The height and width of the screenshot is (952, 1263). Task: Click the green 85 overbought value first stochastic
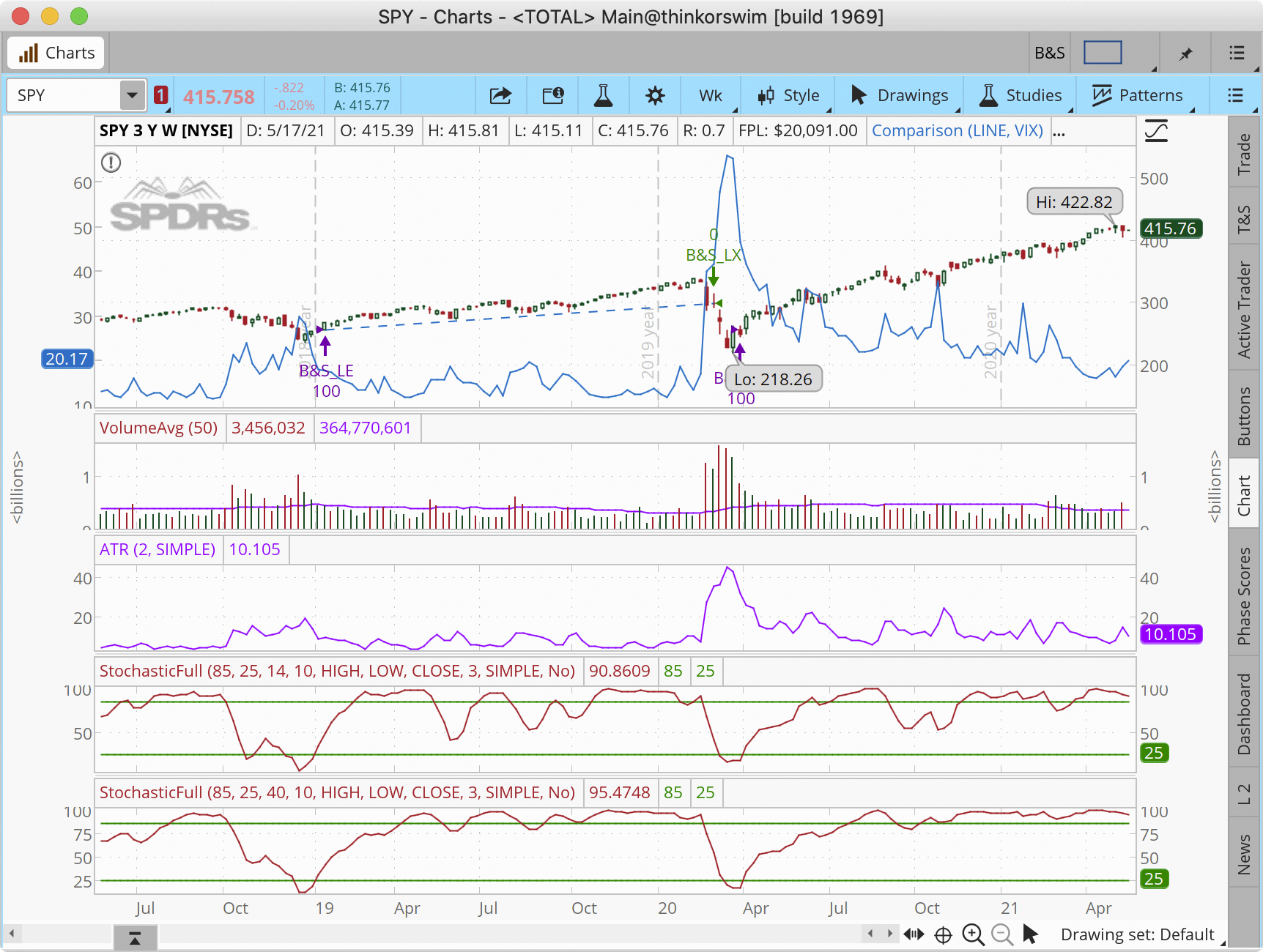coord(673,671)
